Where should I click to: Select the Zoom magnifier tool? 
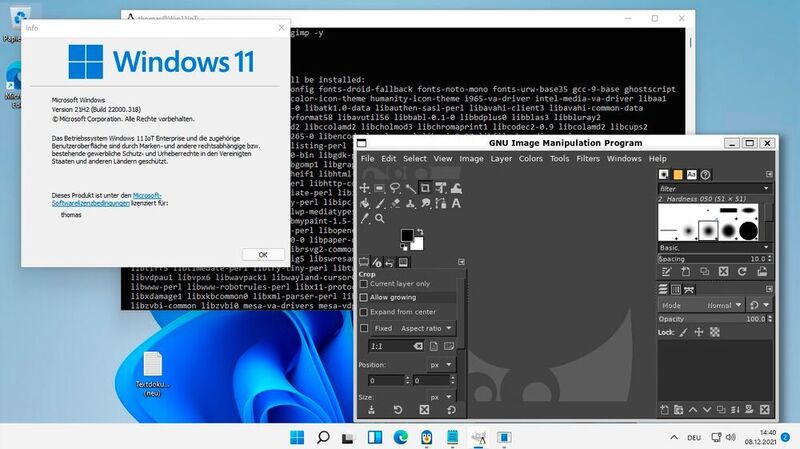click(x=380, y=218)
